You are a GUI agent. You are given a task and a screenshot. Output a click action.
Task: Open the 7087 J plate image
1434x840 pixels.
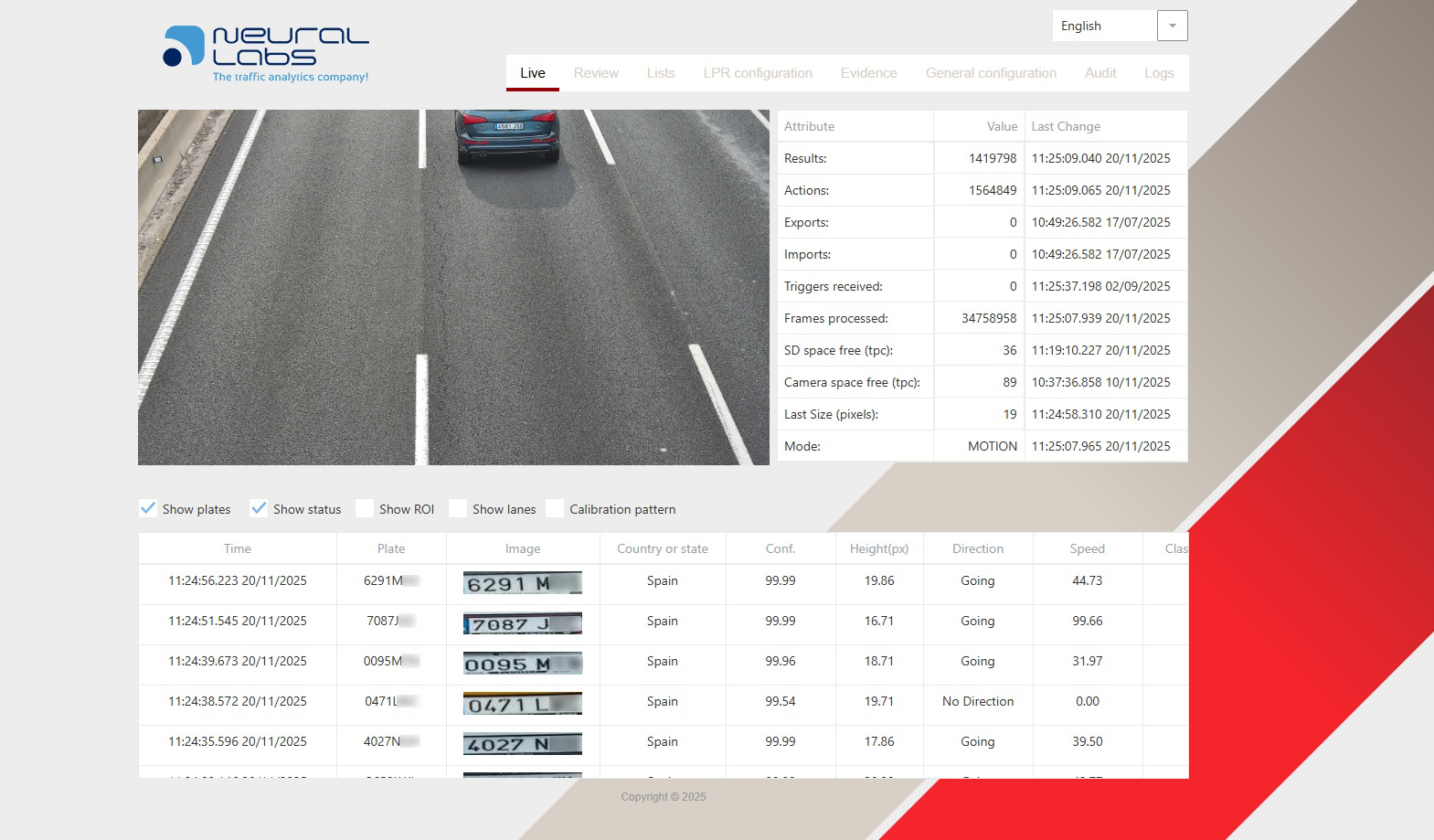(522, 622)
